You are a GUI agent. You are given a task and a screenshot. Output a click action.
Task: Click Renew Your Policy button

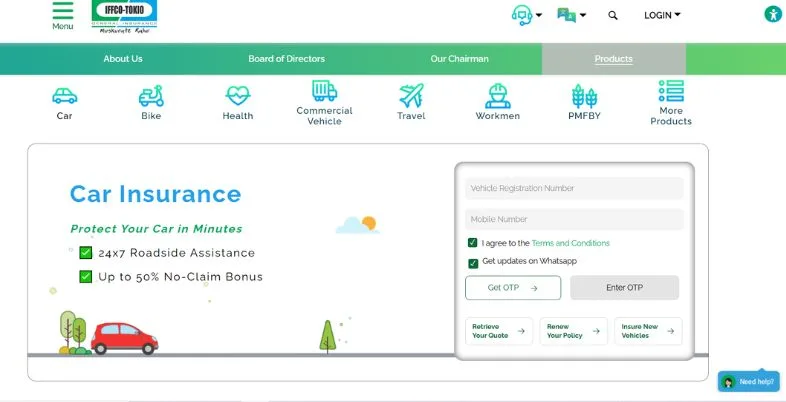tap(573, 331)
